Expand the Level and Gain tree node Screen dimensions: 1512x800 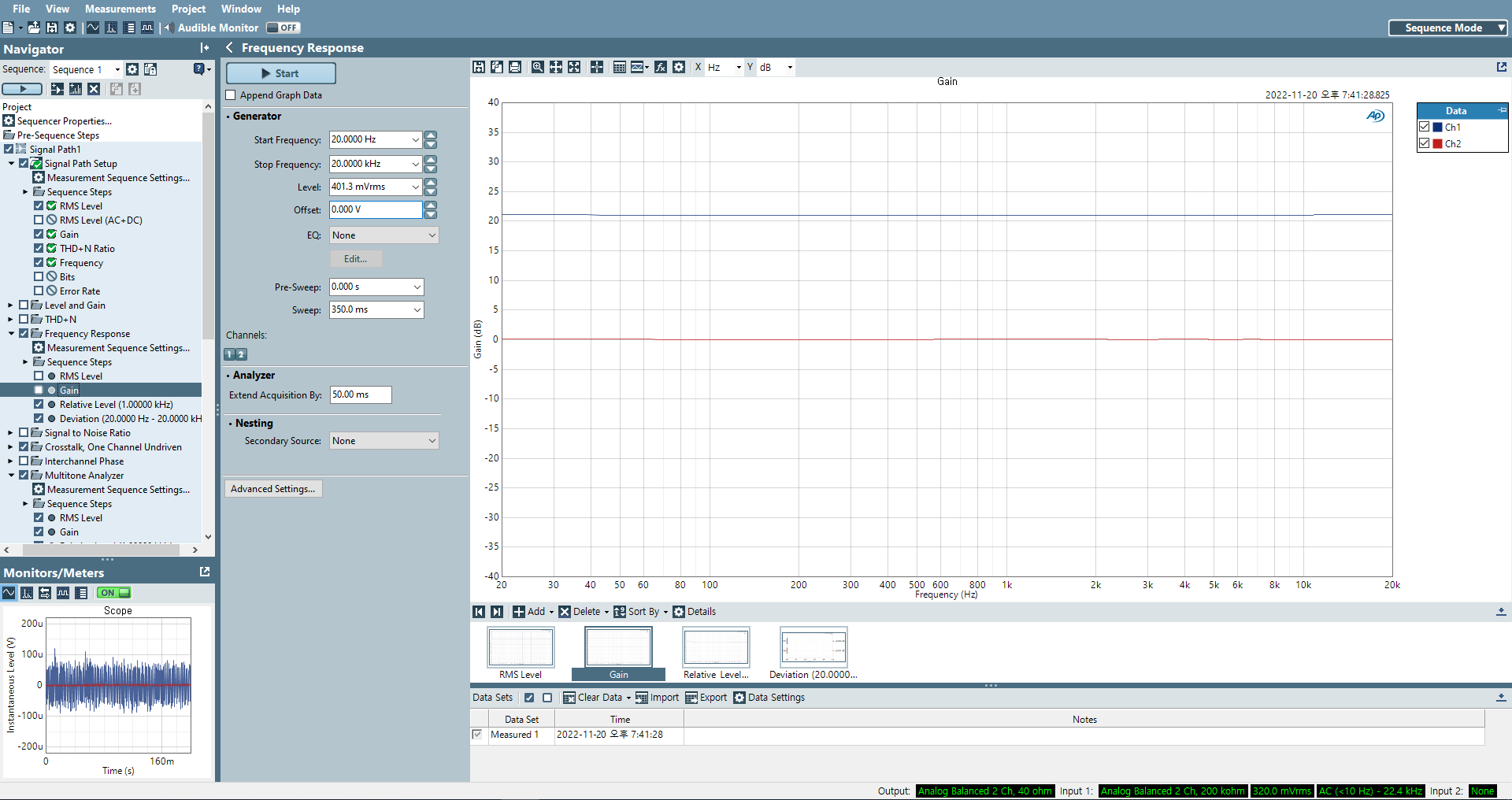tap(10, 306)
